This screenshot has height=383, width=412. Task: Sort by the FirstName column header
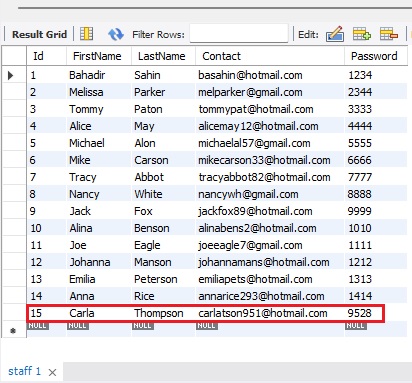[99, 56]
